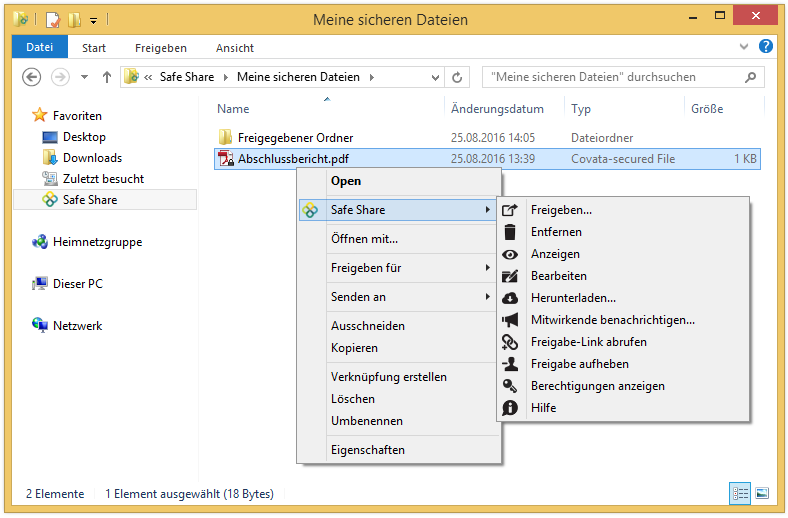788x518 pixels.
Task: Click the properties icon in quick access toolbar
Action: [53, 20]
